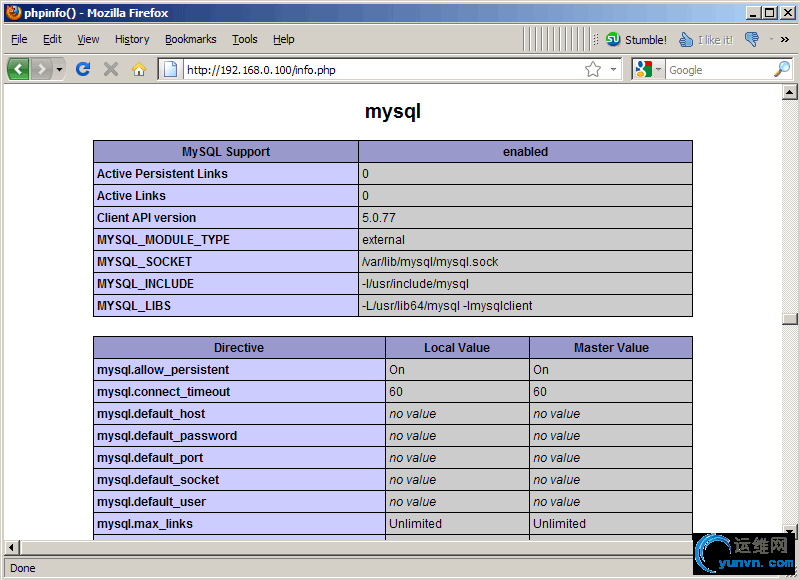Screen dimensions: 800x580
Task: Click the Back navigation arrow
Action: [18, 69]
